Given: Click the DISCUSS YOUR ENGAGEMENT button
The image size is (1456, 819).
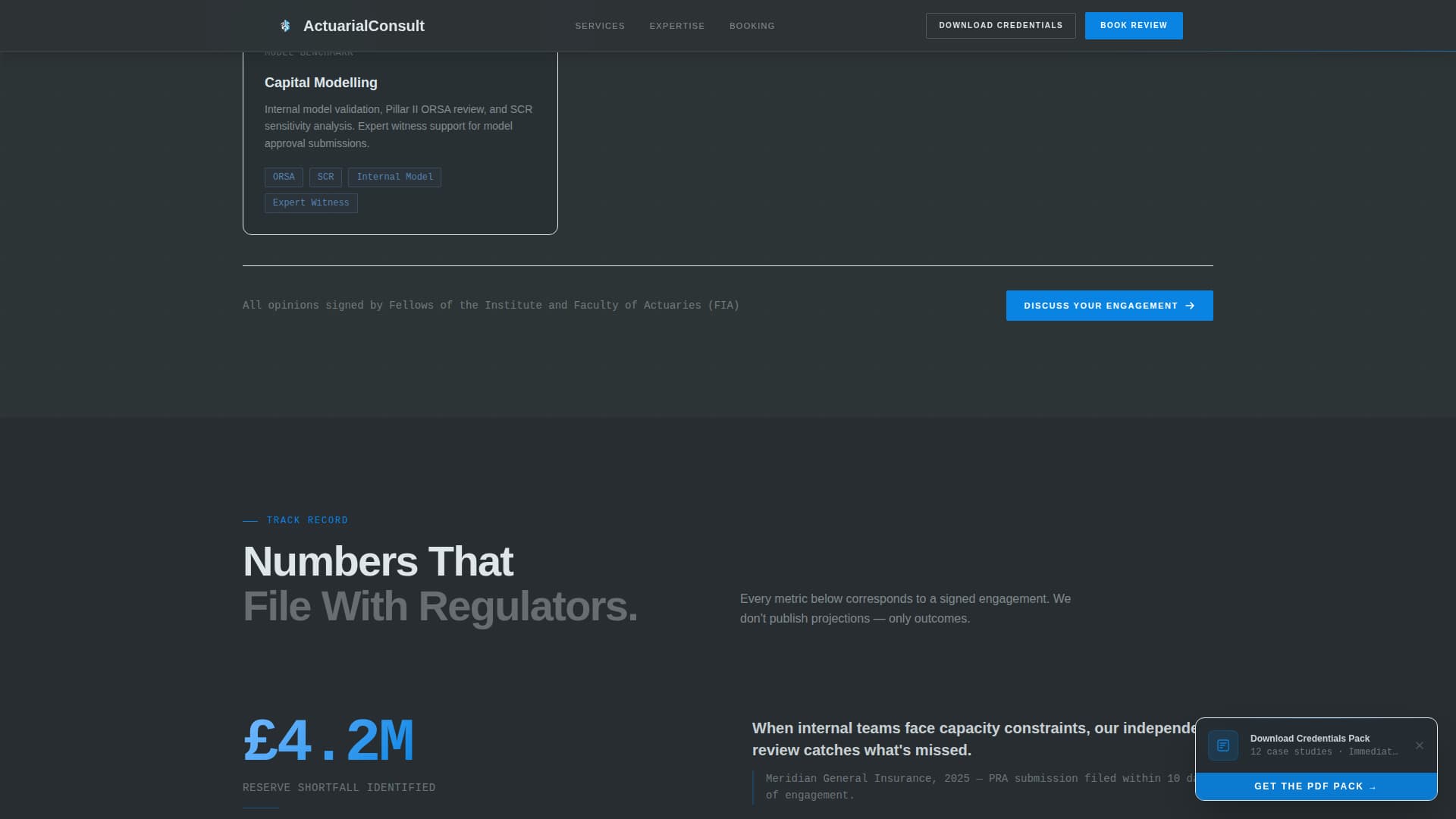Looking at the screenshot, I should pos(1109,306).
